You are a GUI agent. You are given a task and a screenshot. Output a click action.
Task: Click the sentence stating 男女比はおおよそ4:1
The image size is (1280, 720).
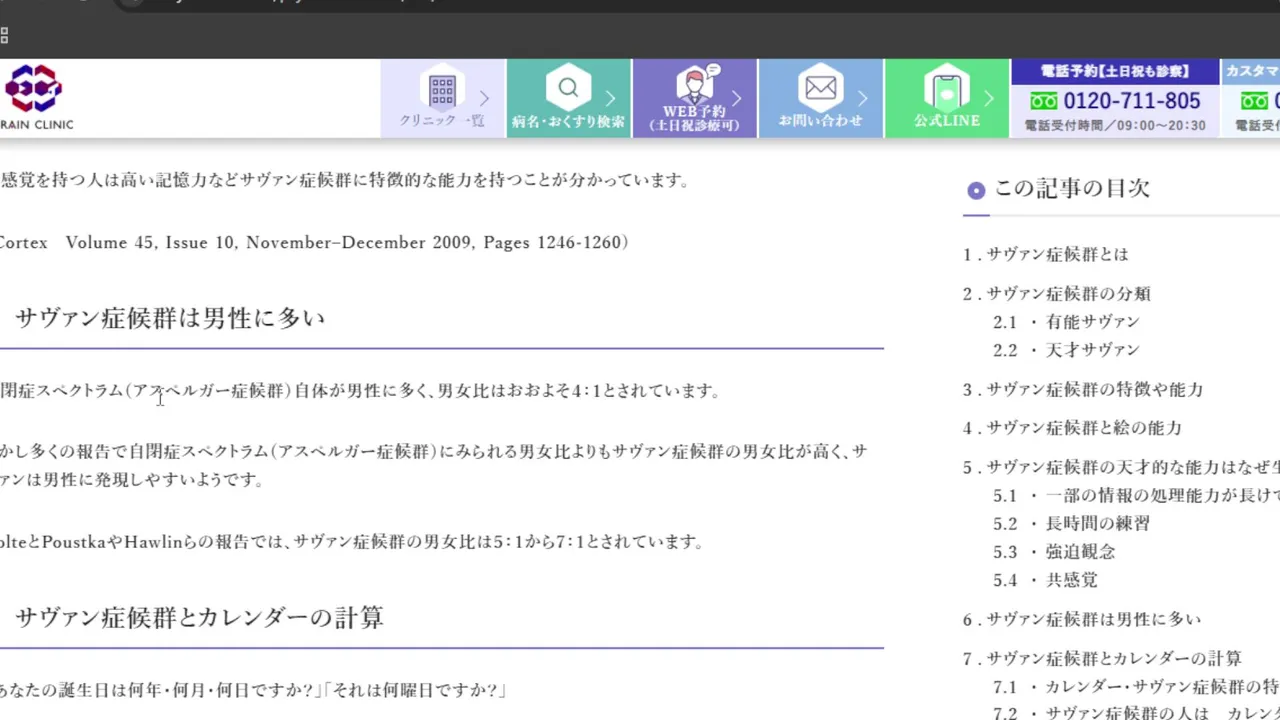pos(360,390)
